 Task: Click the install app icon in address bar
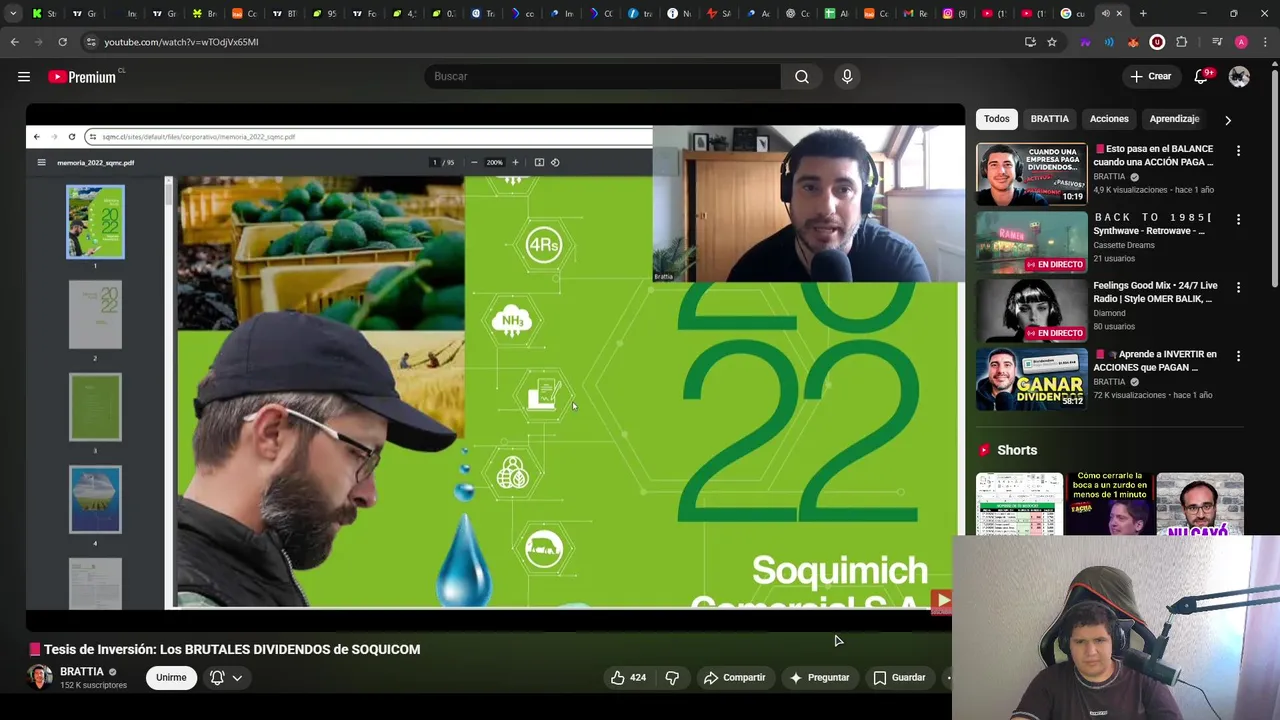(x=1030, y=42)
